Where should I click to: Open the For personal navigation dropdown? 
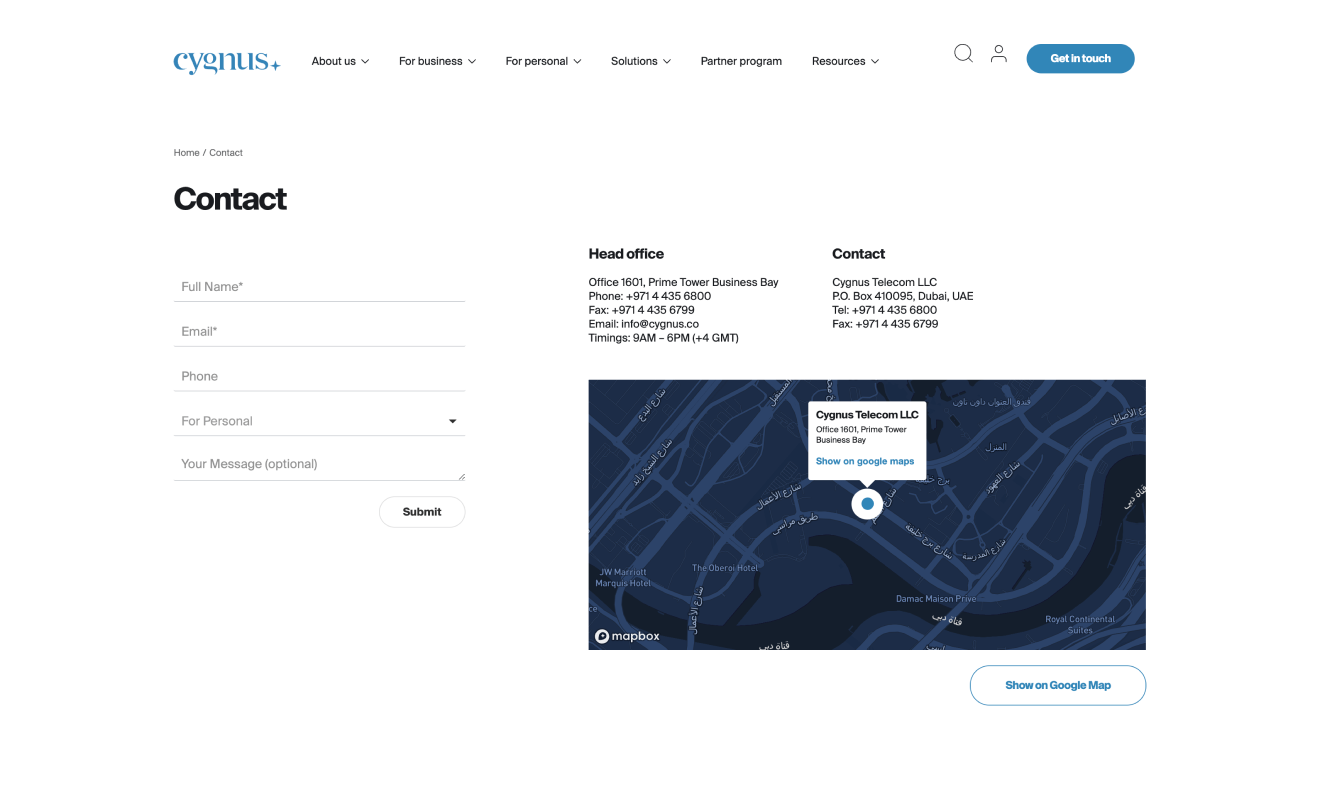(x=543, y=61)
